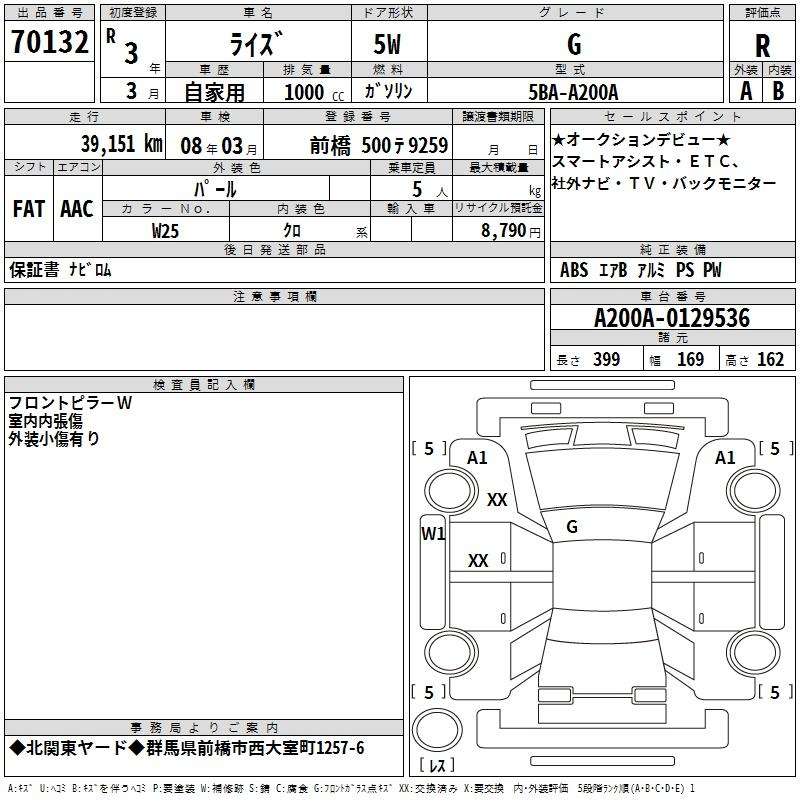Click the フロントピラーW inspector note
The width and height of the screenshot is (800, 800).
[70, 403]
